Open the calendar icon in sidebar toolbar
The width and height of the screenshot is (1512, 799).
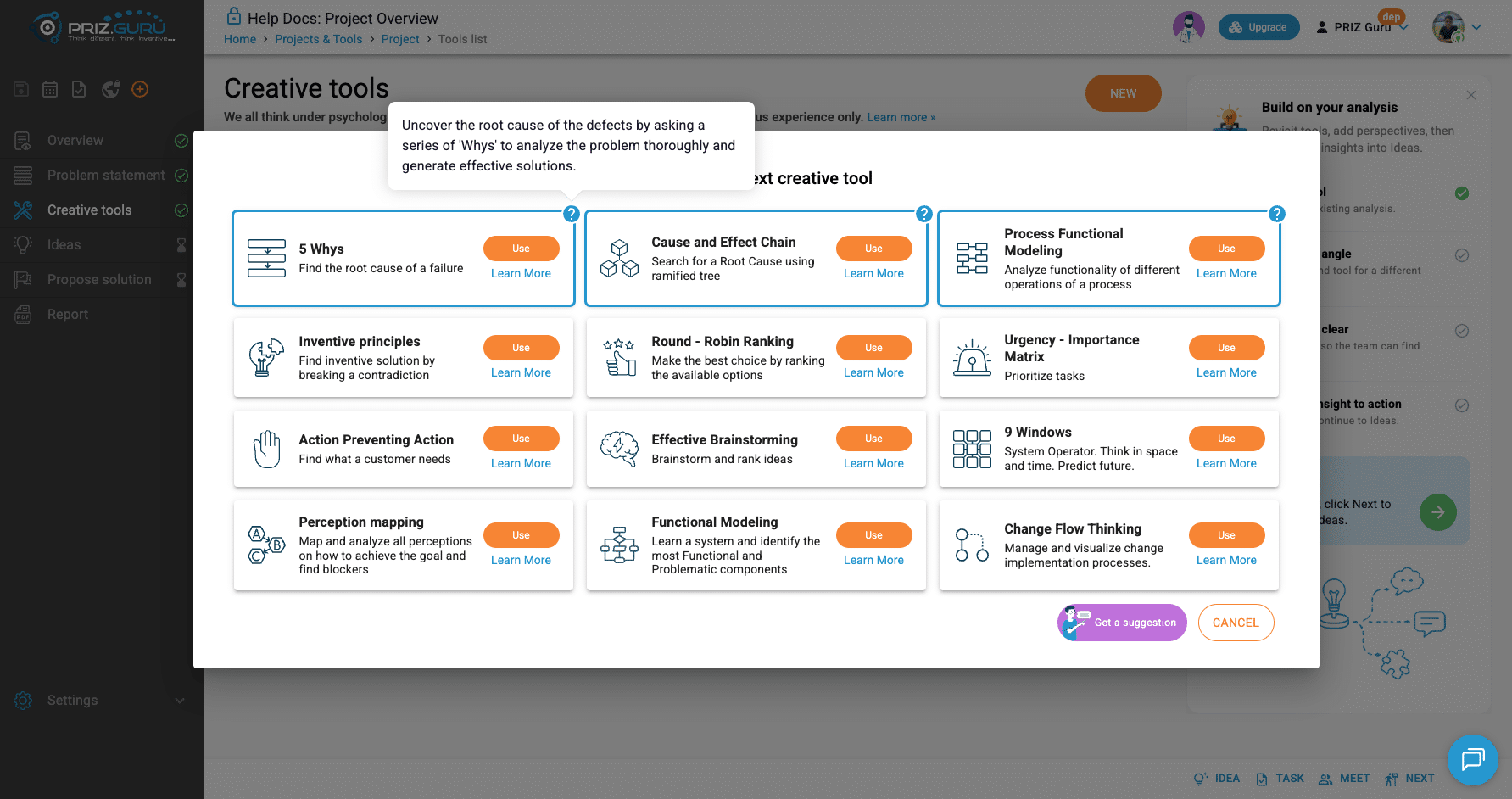pos(50,89)
